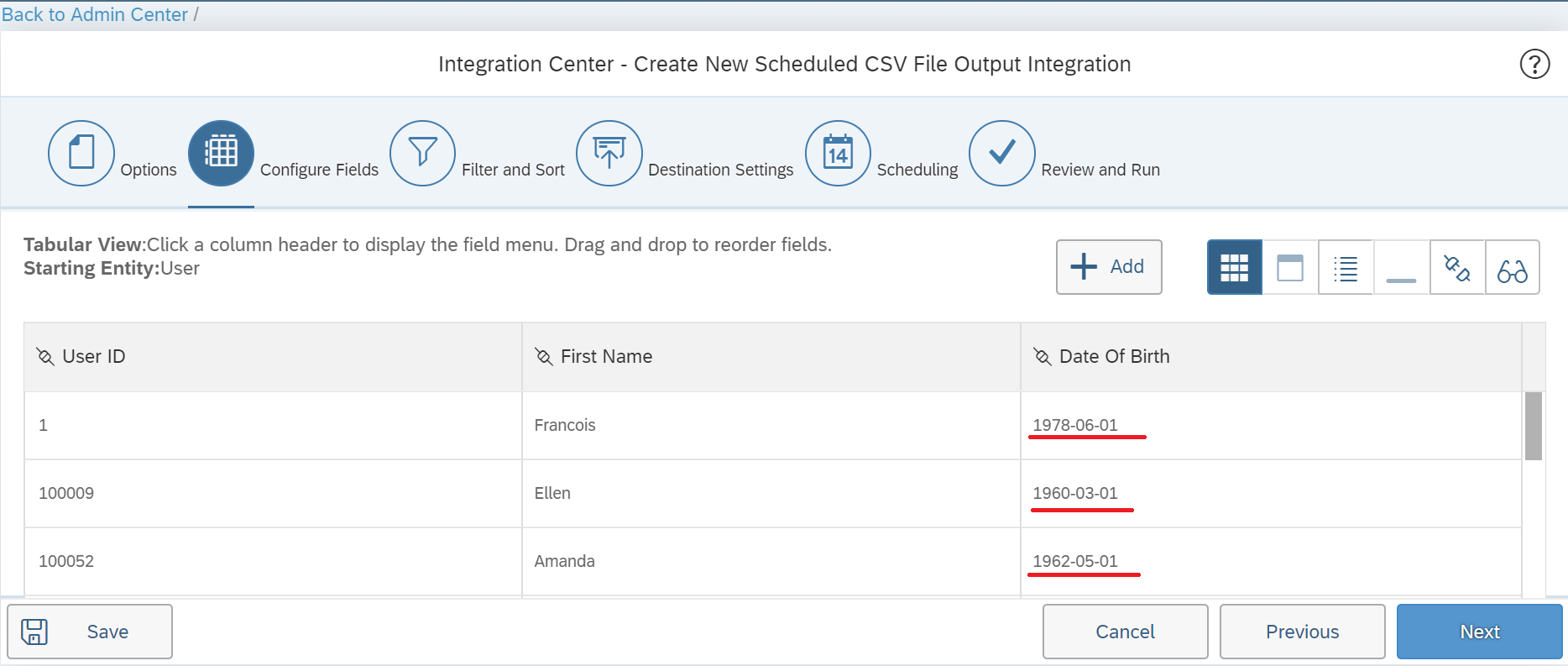Click the table's vertical scrollbar thumb
This screenshot has height=666, width=1568.
(x=1533, y=426)
